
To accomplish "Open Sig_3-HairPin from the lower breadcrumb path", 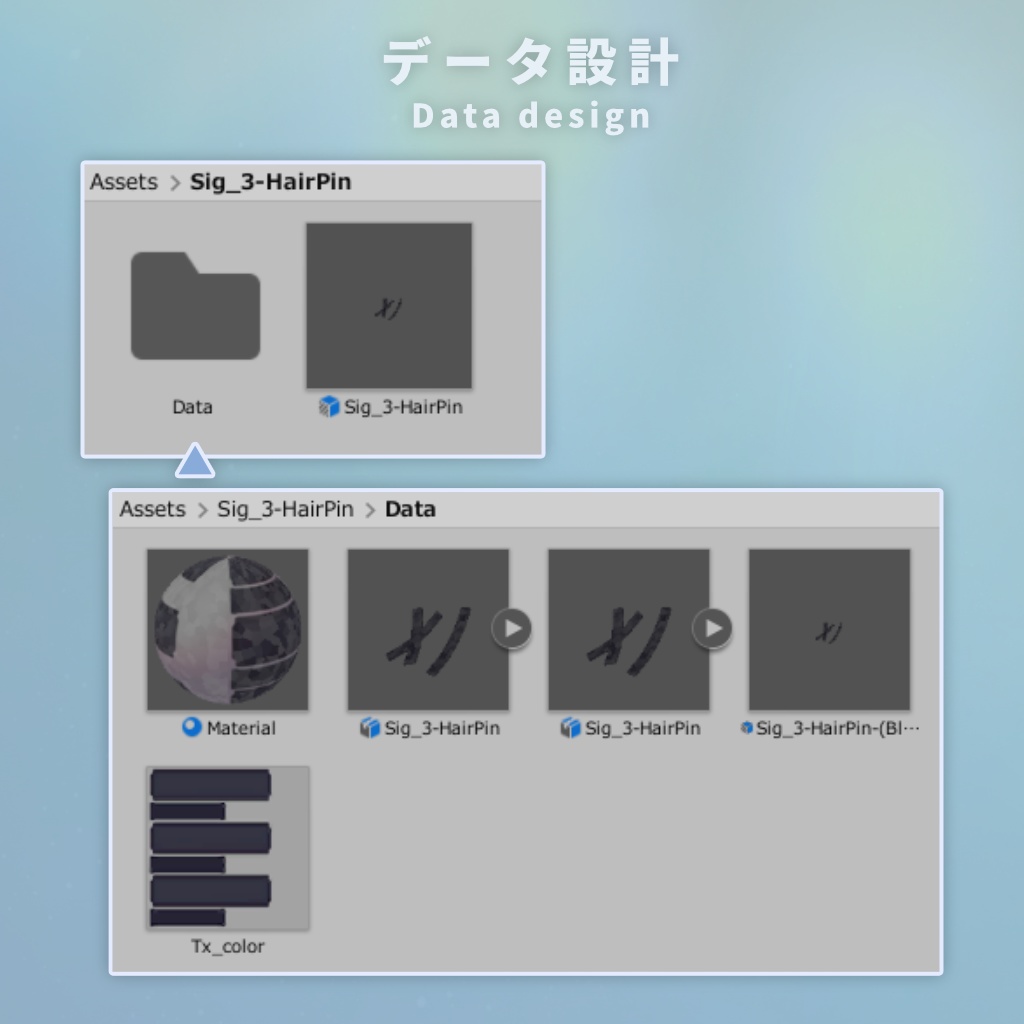I will 285,509.
